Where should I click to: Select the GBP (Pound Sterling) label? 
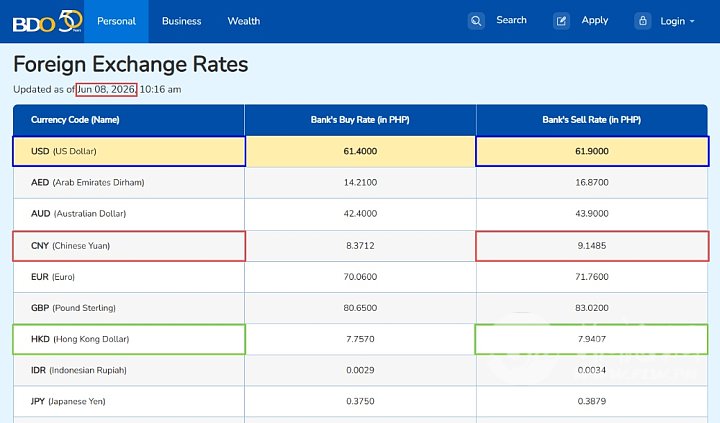(73, 308)
